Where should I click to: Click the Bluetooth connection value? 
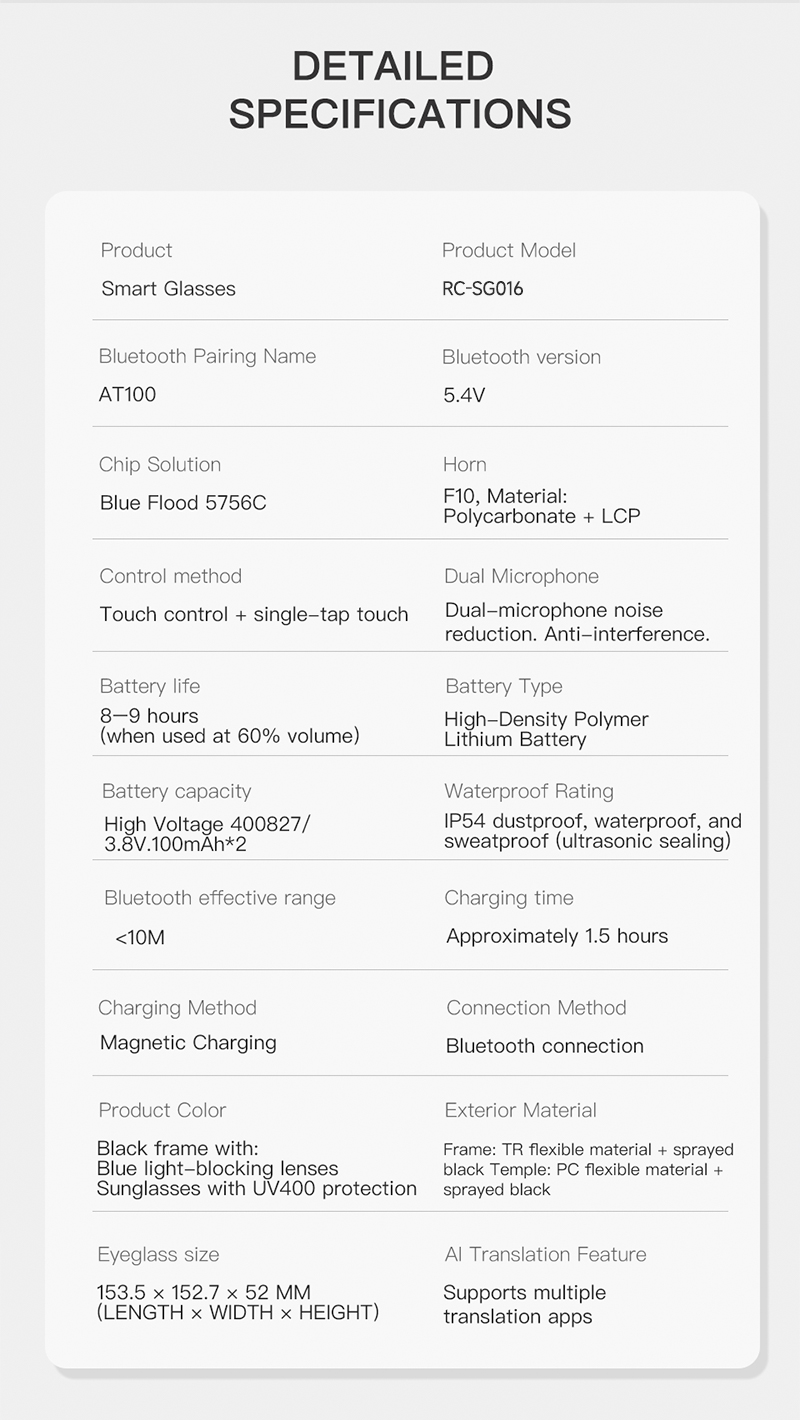tap(545, 1046)
